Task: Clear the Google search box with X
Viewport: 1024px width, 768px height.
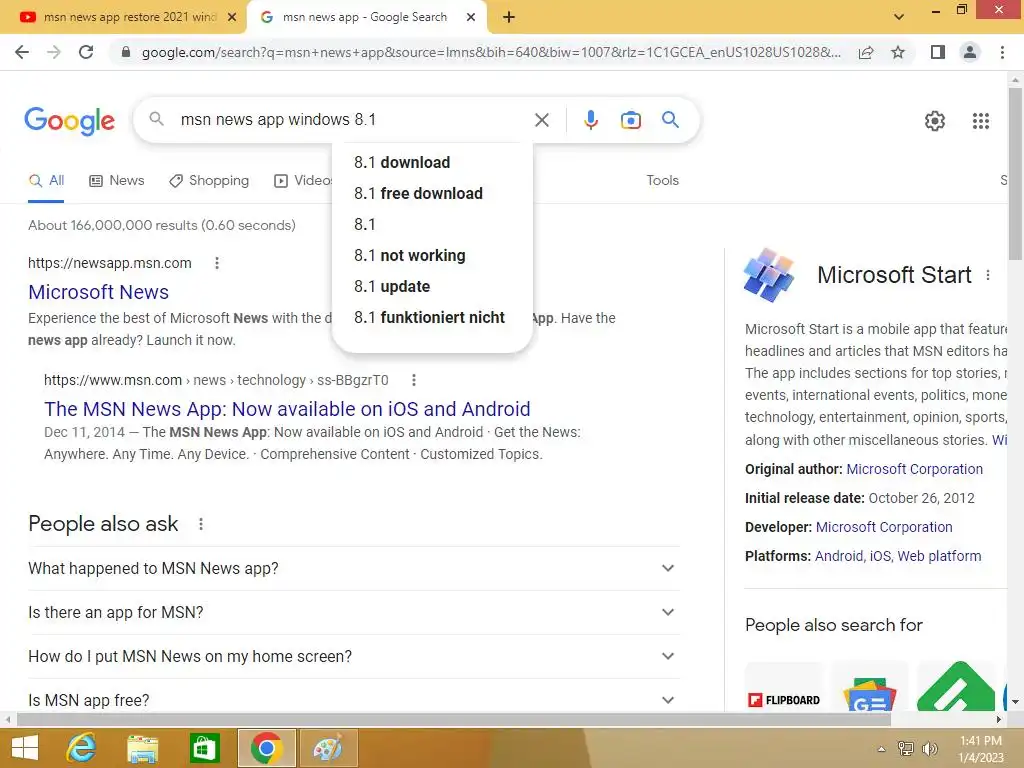Action: click(x=541, y=120)
